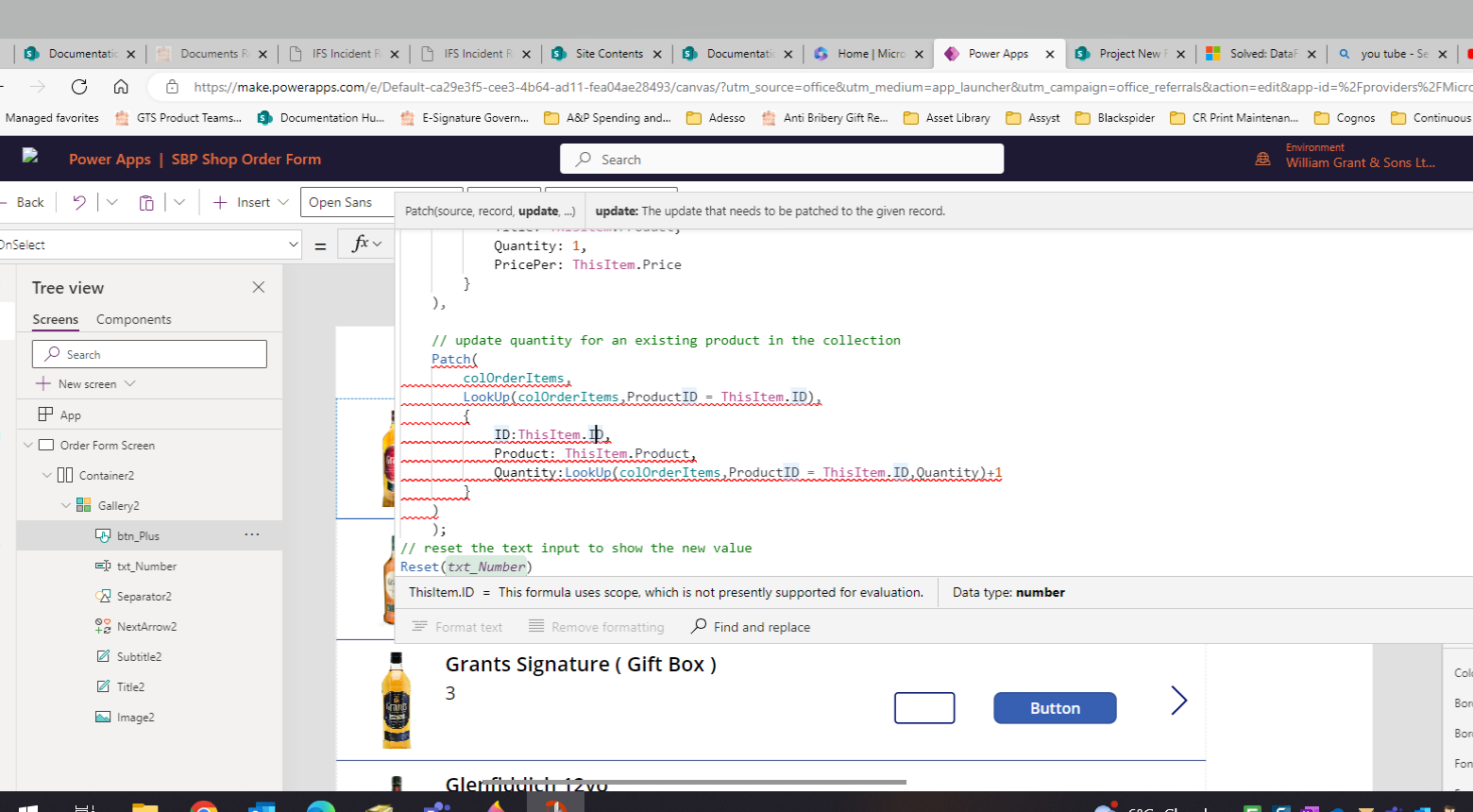Click Format text in formula bar
1473x812 pixels.
point(458,627)
